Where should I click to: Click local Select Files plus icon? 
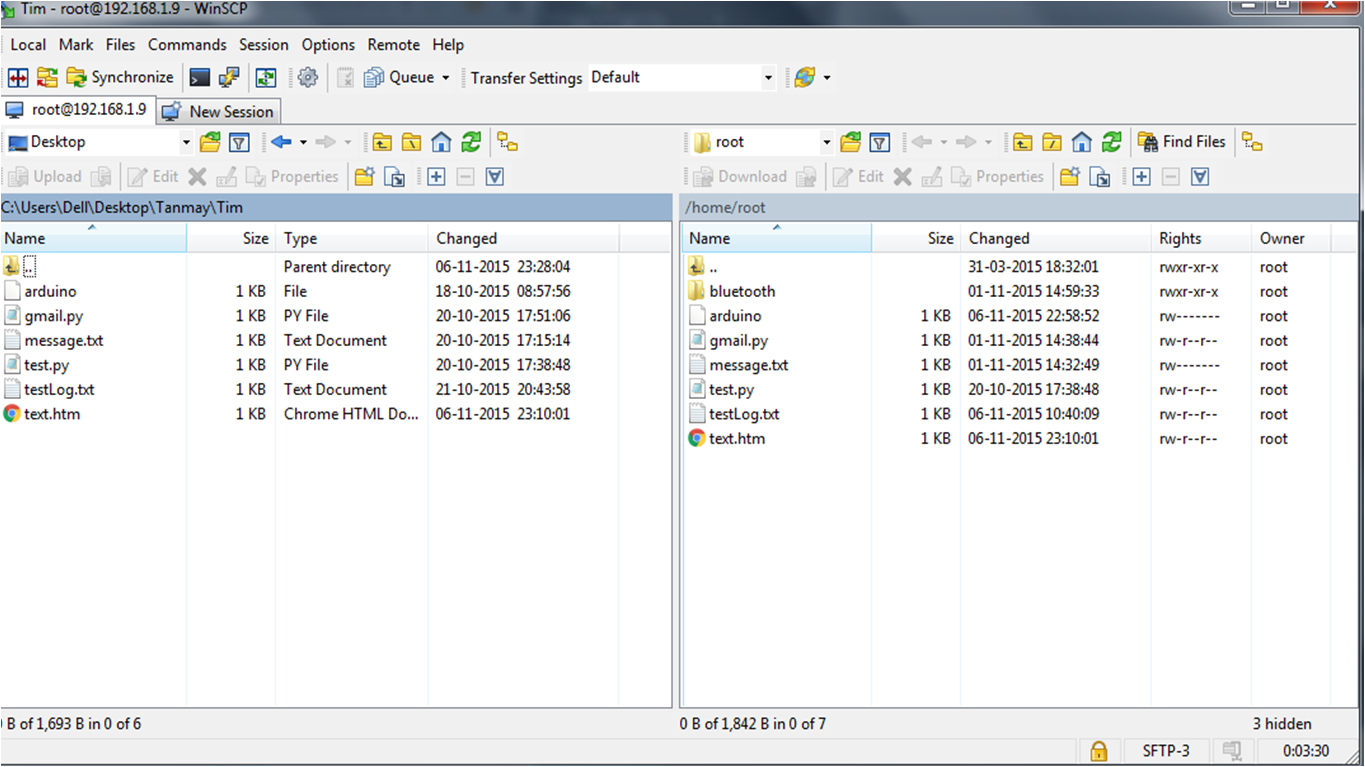pyautogui.click(x=436, y=177)
